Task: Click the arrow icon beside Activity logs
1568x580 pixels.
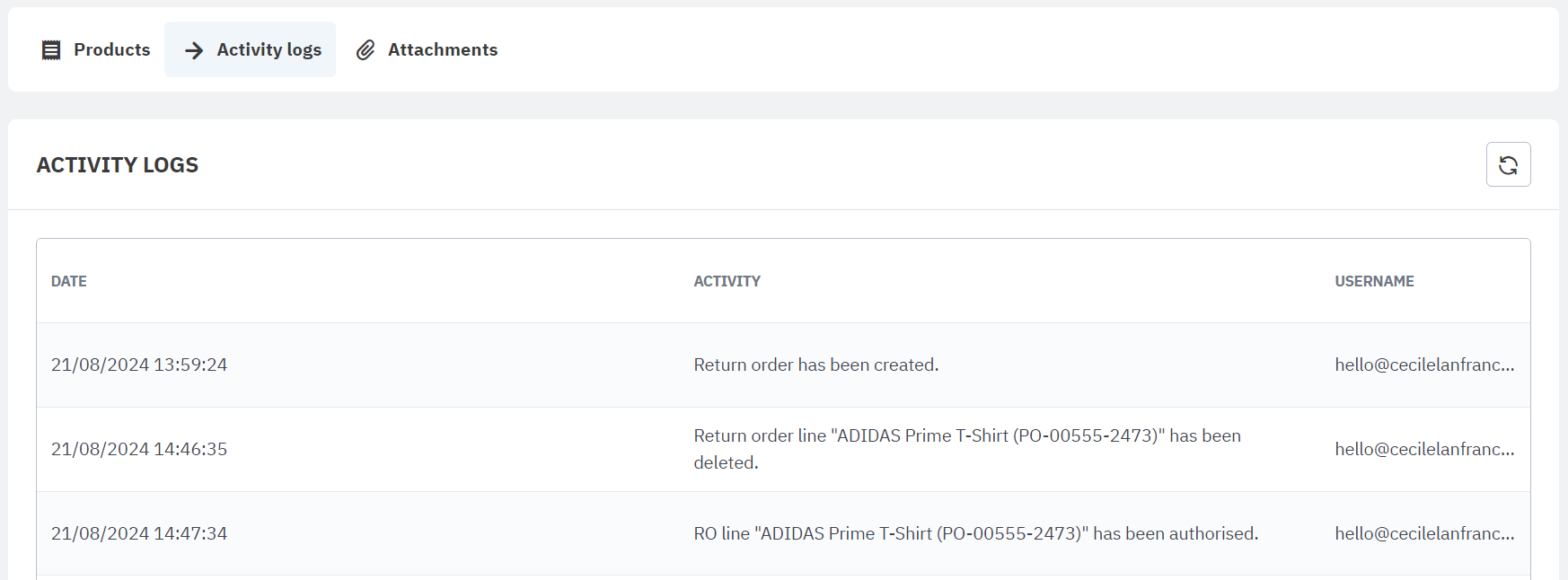Action: tap(194, 50)
